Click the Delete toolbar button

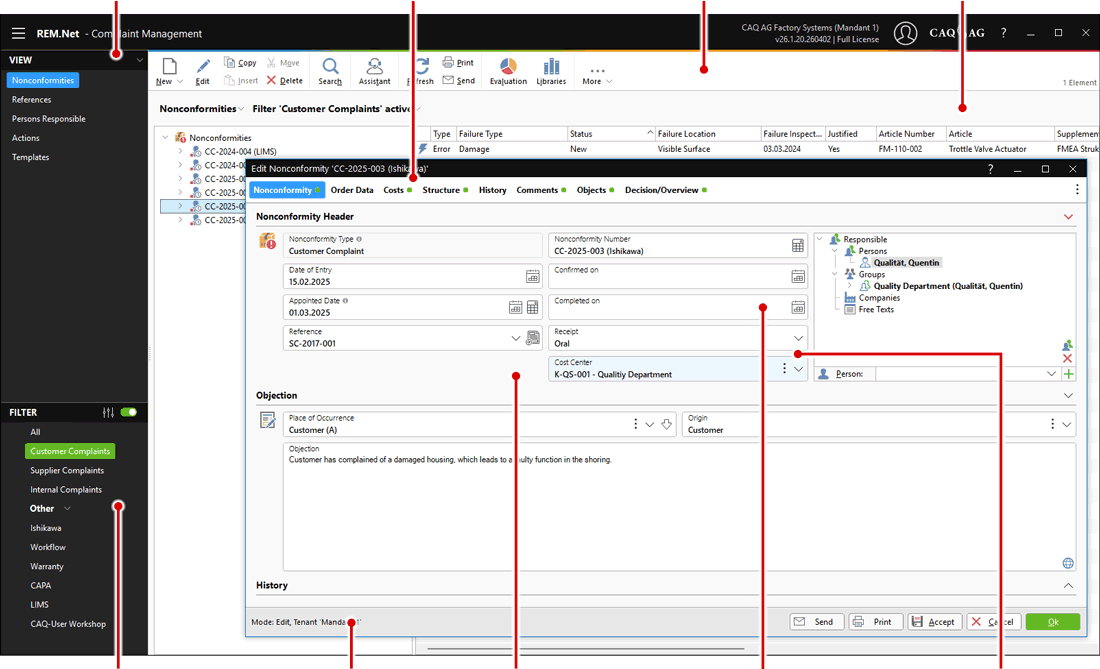(x=284, y=81)
